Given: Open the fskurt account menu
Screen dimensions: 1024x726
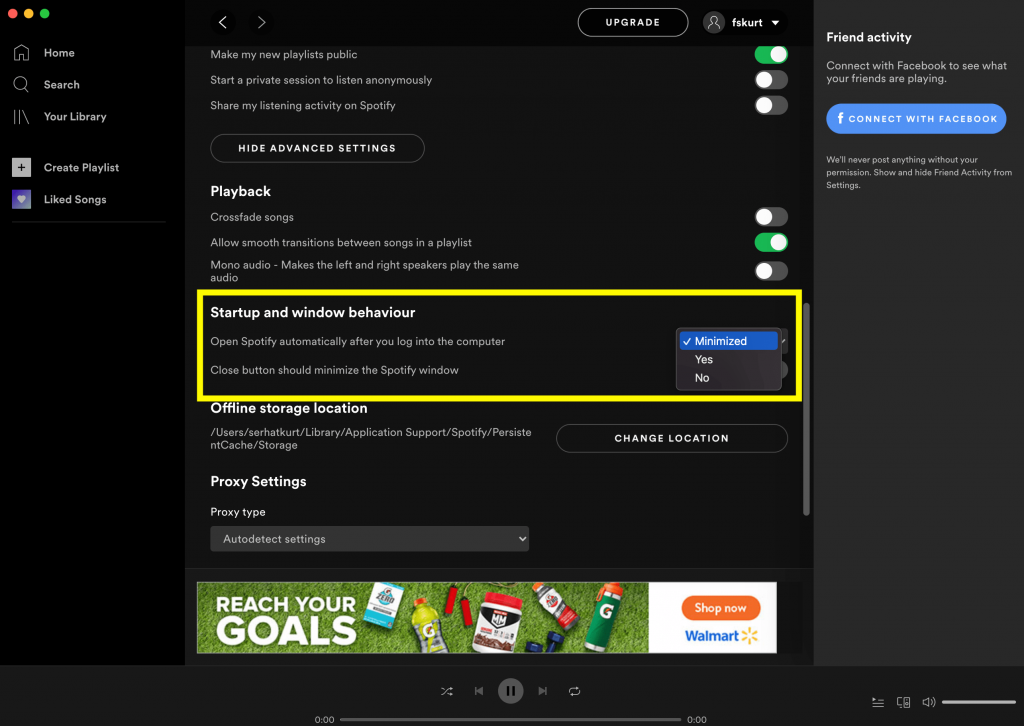Looking at the screenshot, I should click(744, 22).
